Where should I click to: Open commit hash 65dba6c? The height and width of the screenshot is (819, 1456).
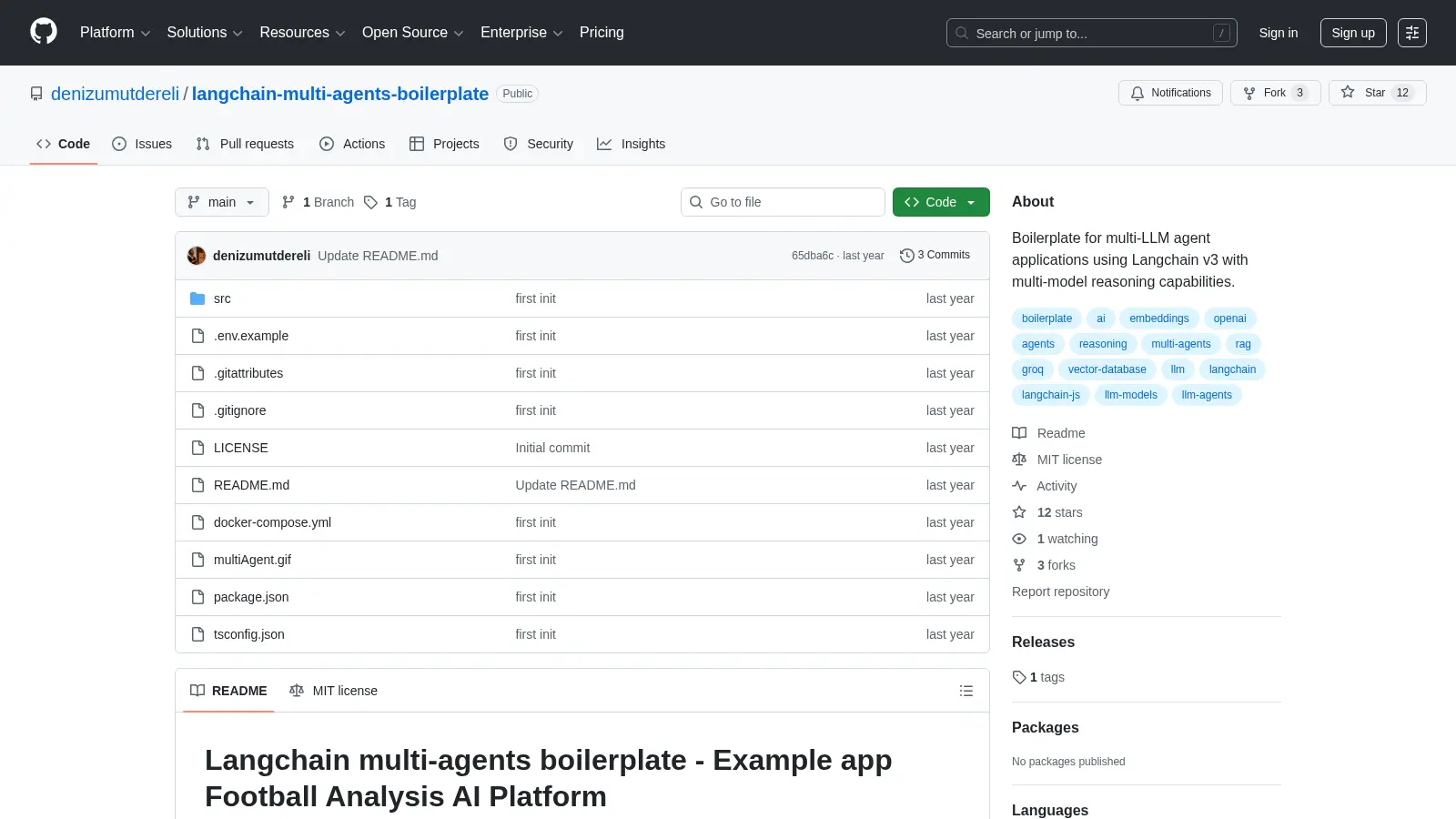pos(813,256)
